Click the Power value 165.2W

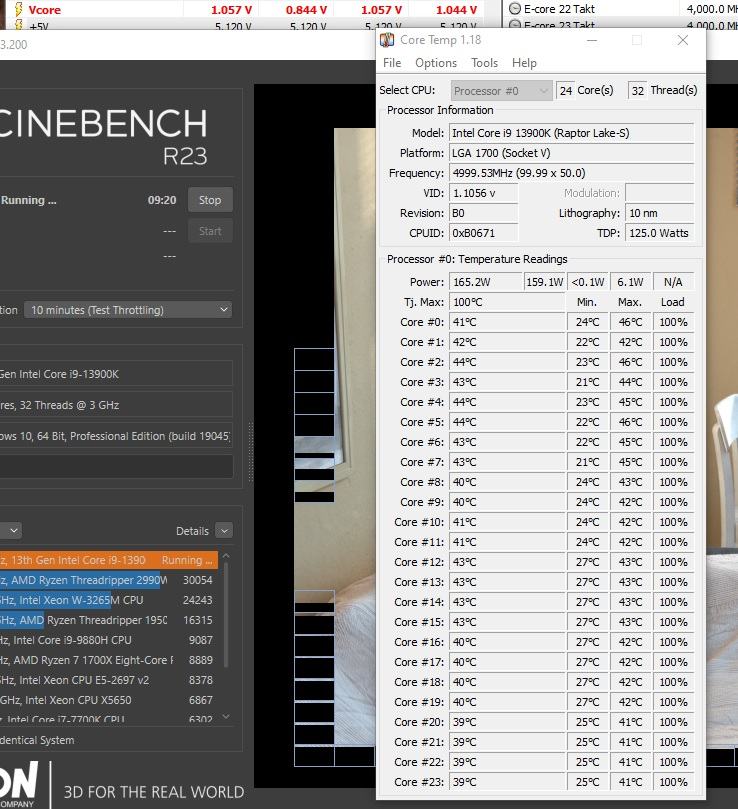point(486,282)
